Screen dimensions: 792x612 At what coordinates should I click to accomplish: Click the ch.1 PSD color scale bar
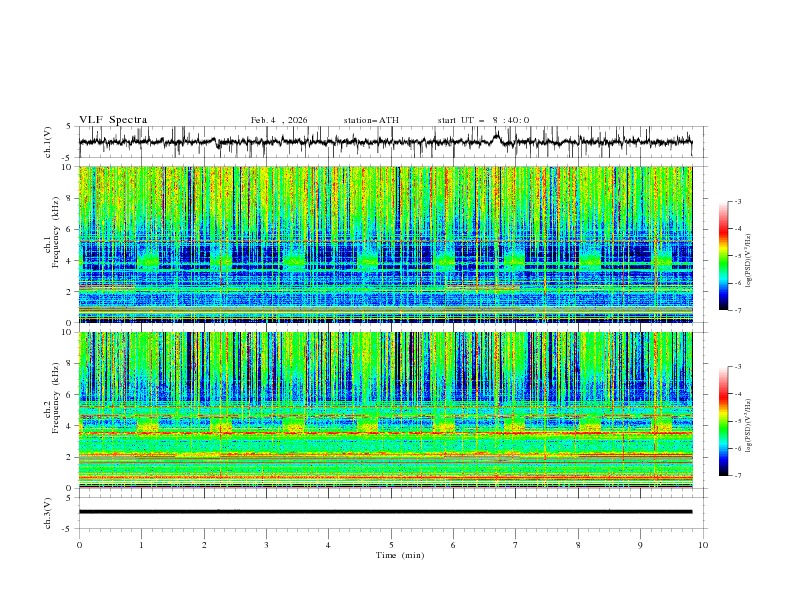[723, 256]
